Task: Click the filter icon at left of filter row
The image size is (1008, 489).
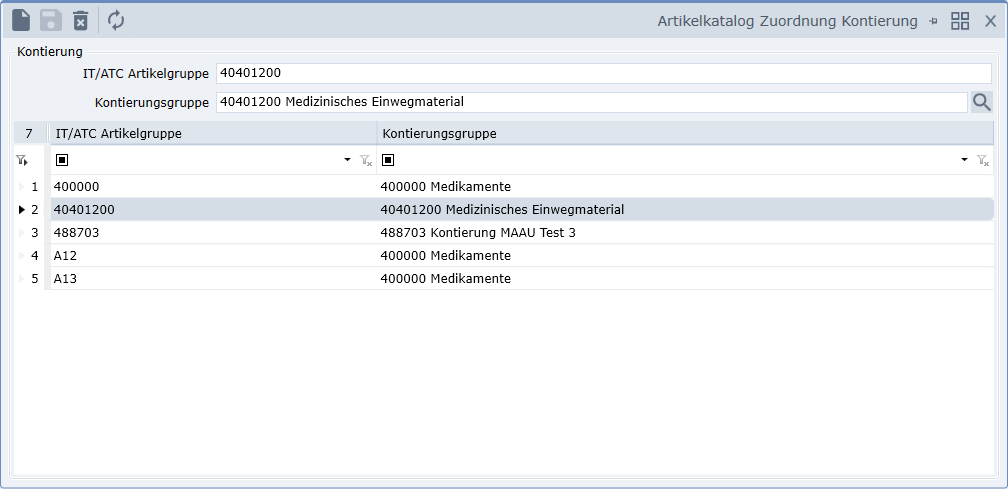Action: tap(22, 160)
